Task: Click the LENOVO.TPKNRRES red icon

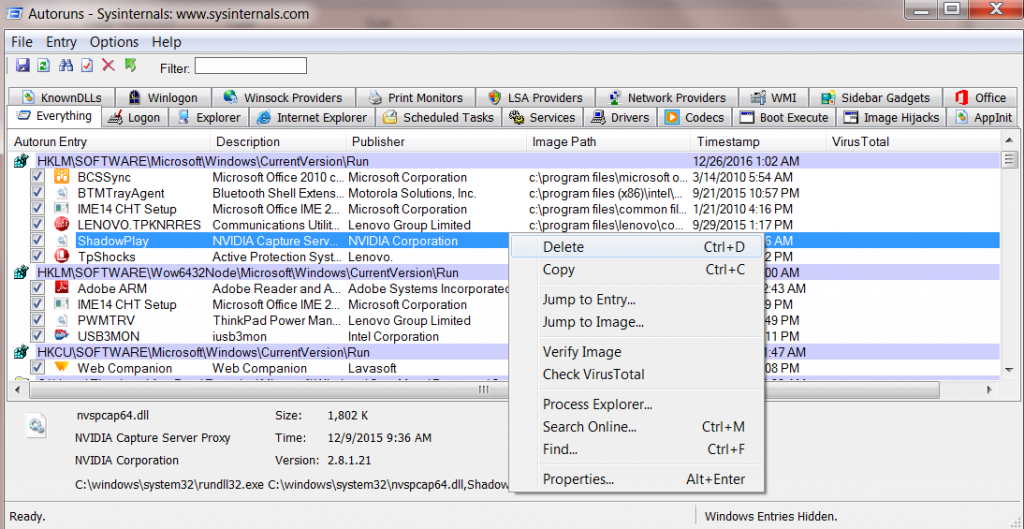Action: point(61,225)
